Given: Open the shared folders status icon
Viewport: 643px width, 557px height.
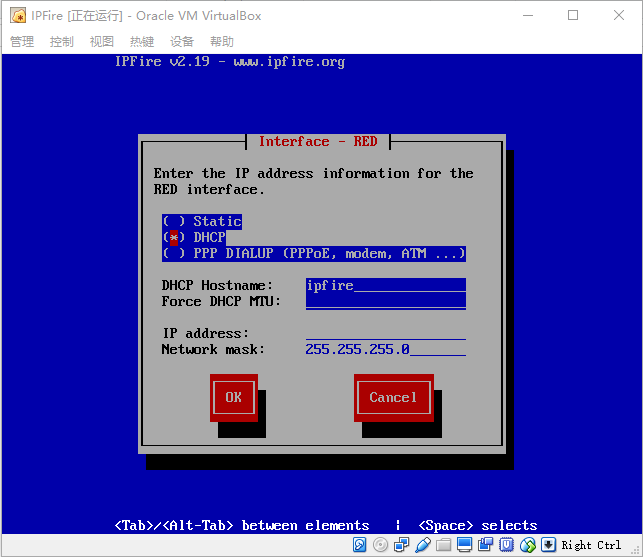Looking at the screenshot, I should [443, 545].
